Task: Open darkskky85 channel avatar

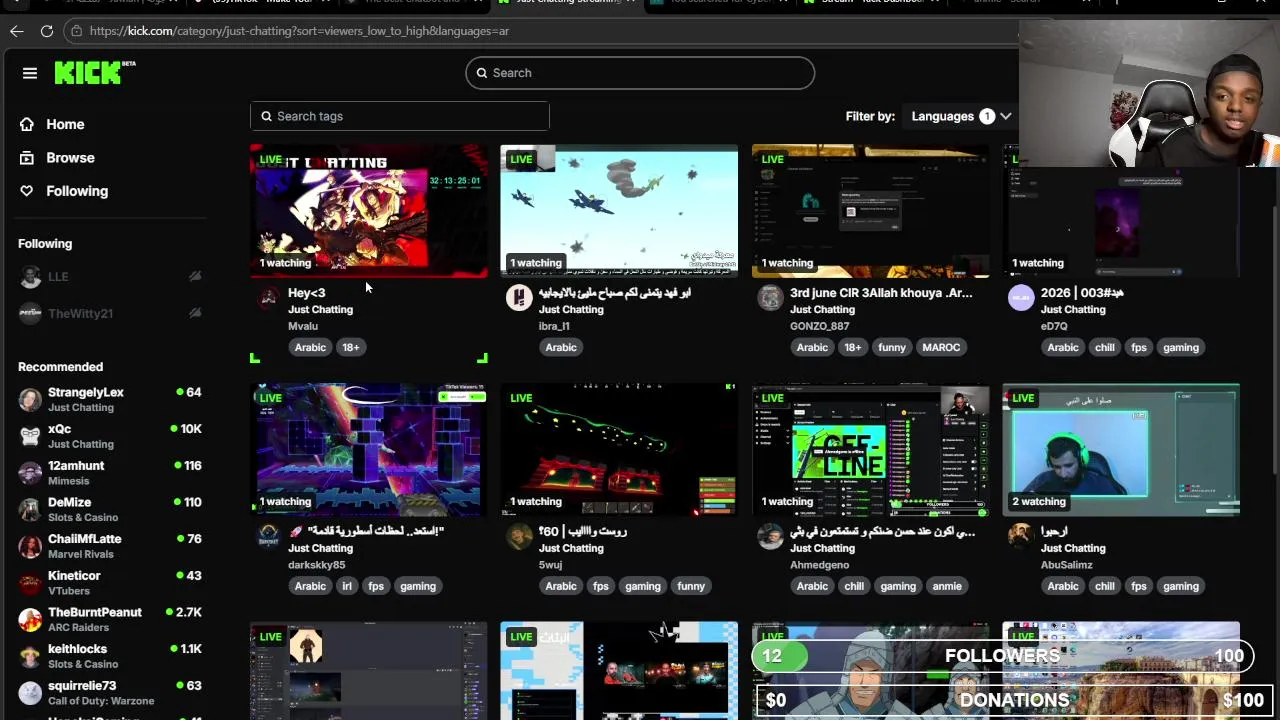Action: tap(268, 537)
